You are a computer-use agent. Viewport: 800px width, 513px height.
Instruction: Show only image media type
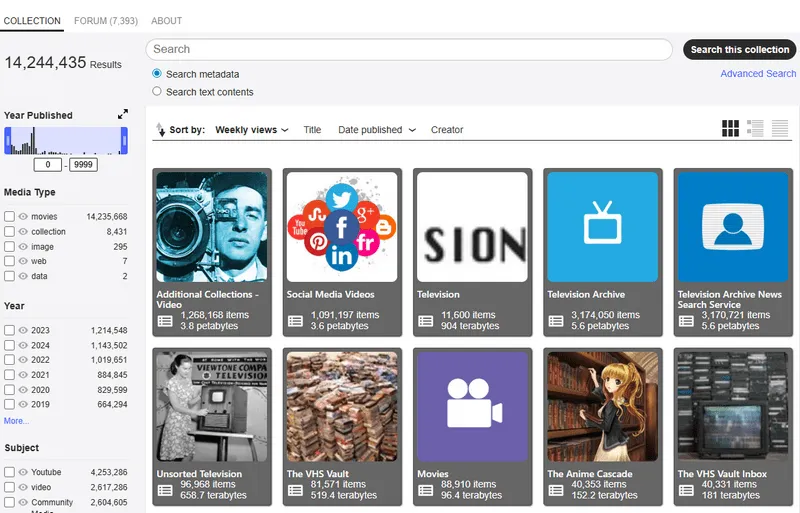pyautogui.click(x=23, y=247)
